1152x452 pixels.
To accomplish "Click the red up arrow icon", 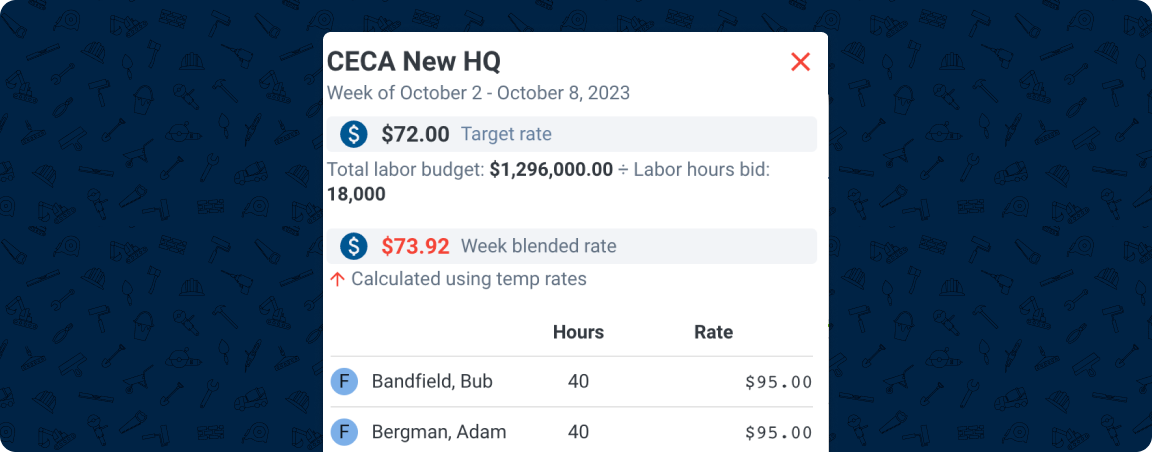I will [x=337, y=279].
